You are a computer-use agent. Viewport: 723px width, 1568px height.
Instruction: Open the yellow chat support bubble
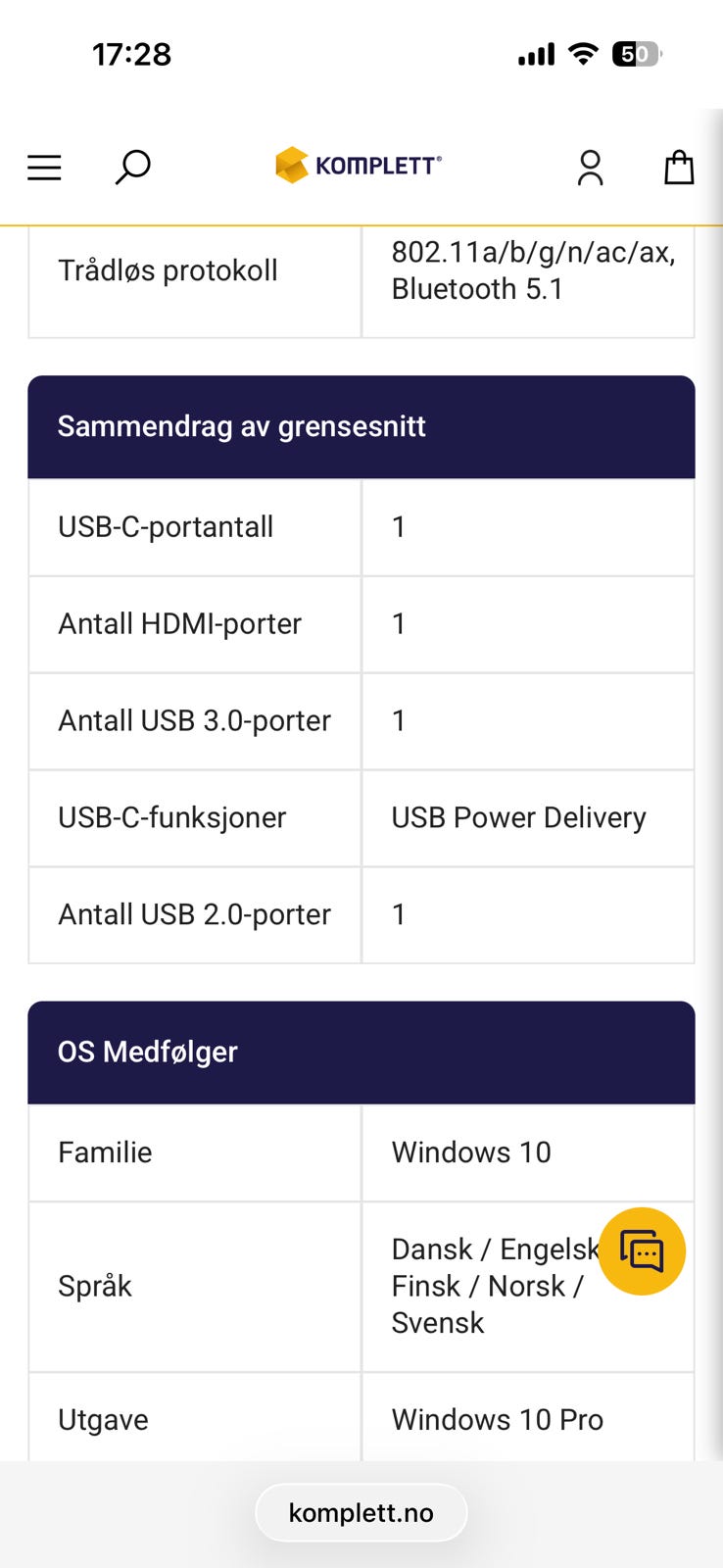[x=642, y=1251]
